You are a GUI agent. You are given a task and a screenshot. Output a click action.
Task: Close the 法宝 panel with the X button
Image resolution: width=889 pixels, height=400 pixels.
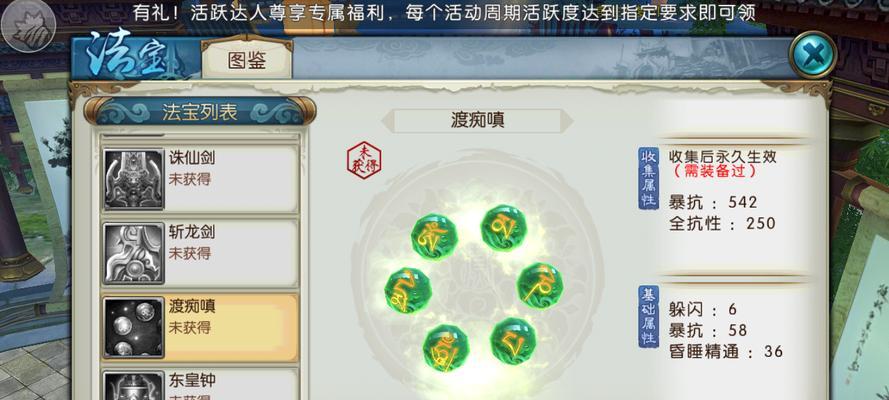(813, 55)
